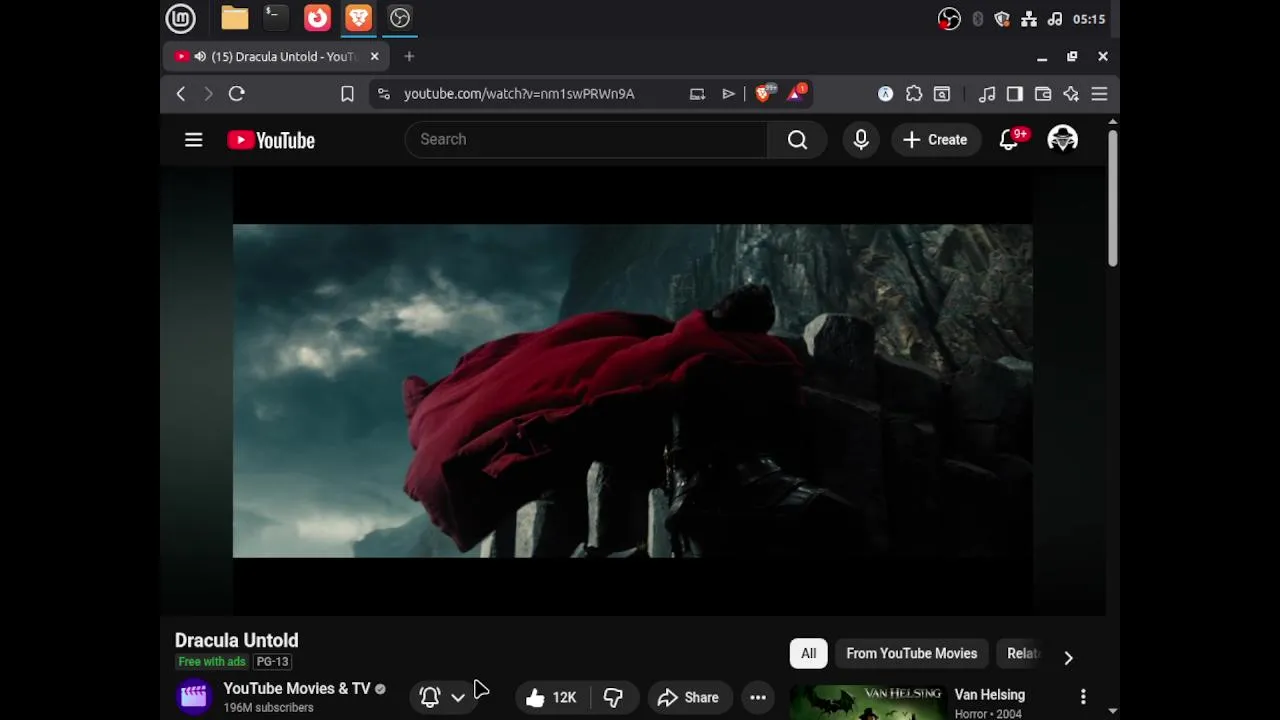Open the network tray icon
The image size is (1280, 720).
[1028, 19]
